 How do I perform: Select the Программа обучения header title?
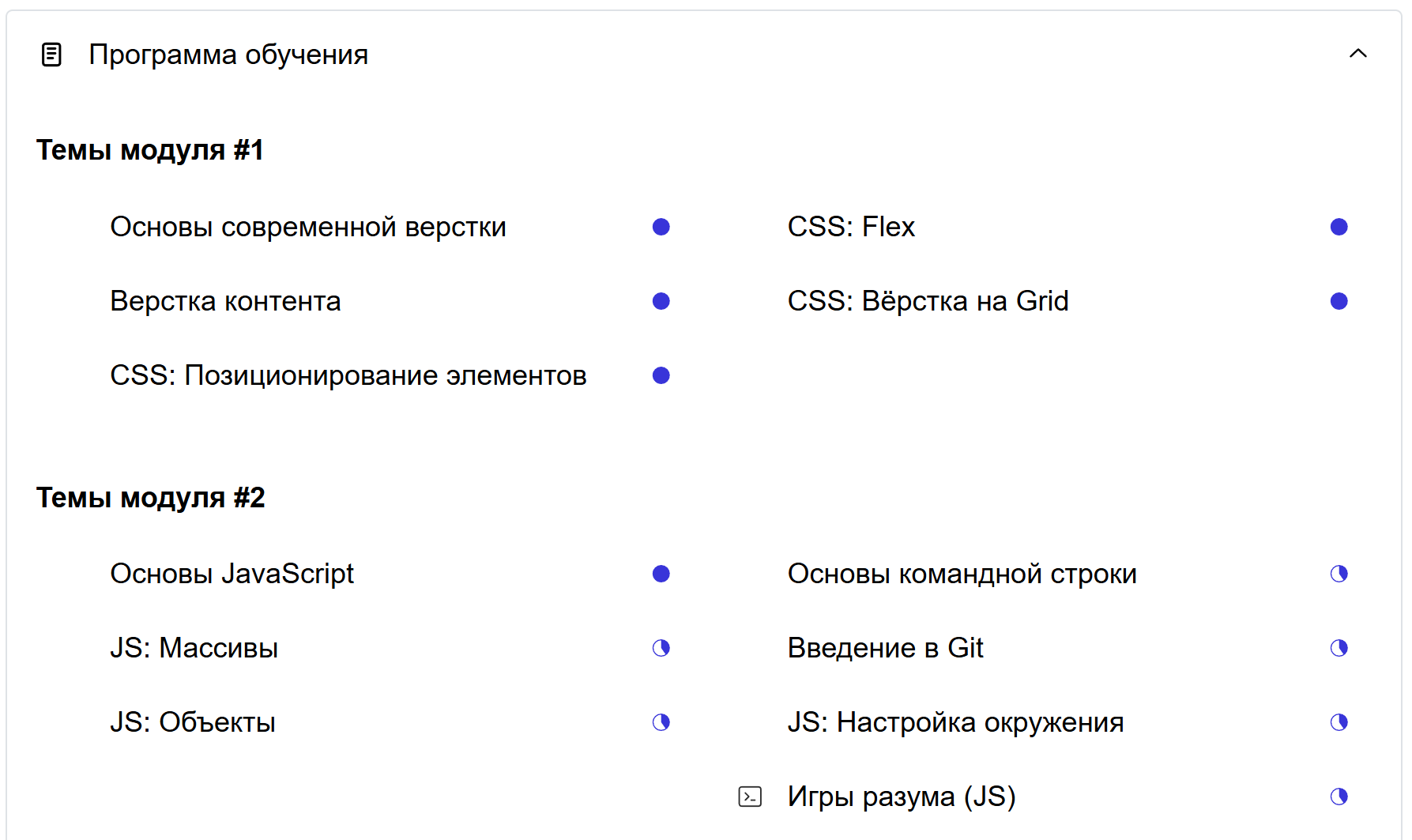228,55
